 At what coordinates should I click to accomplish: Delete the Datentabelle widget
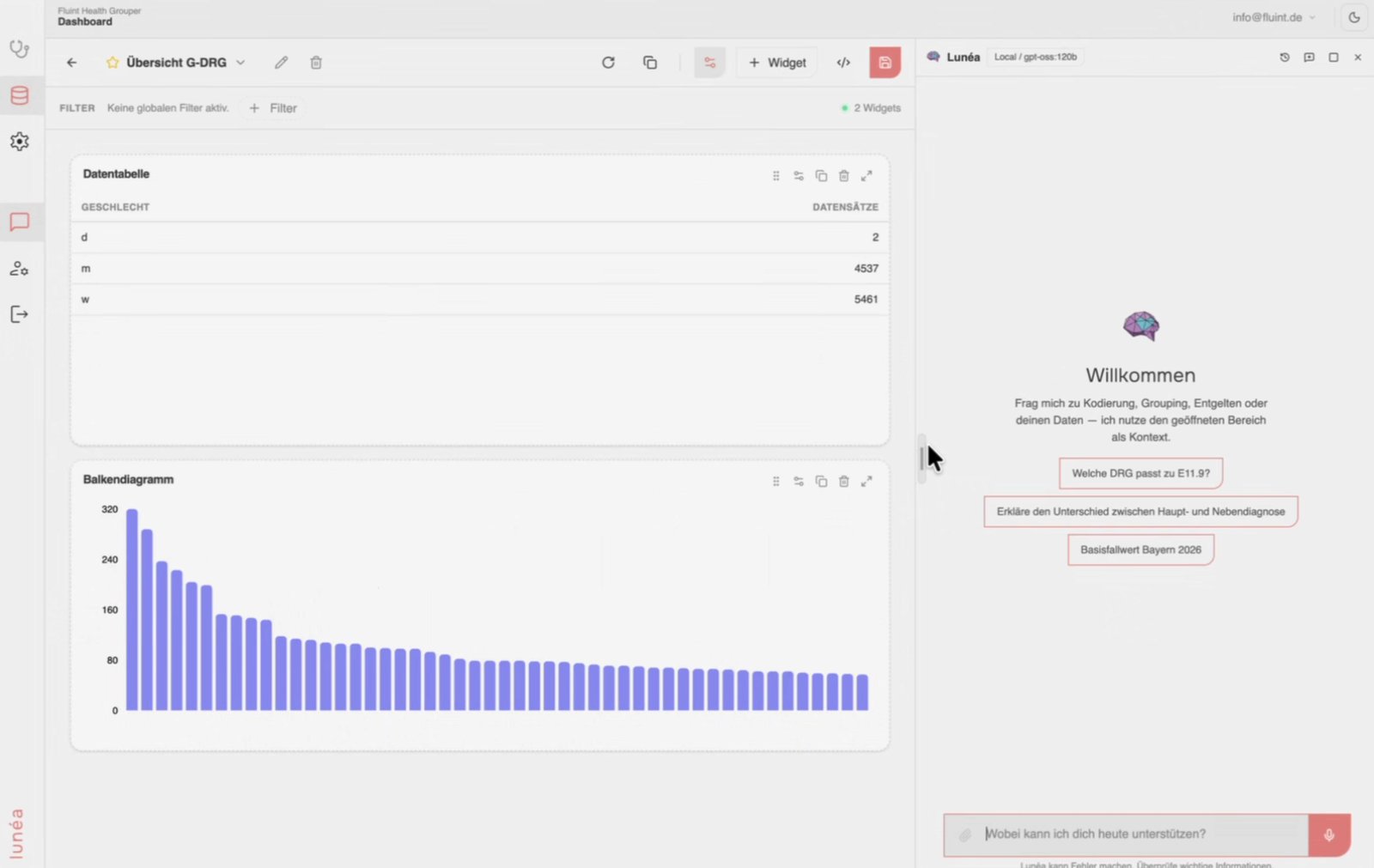tap(844, 176)
